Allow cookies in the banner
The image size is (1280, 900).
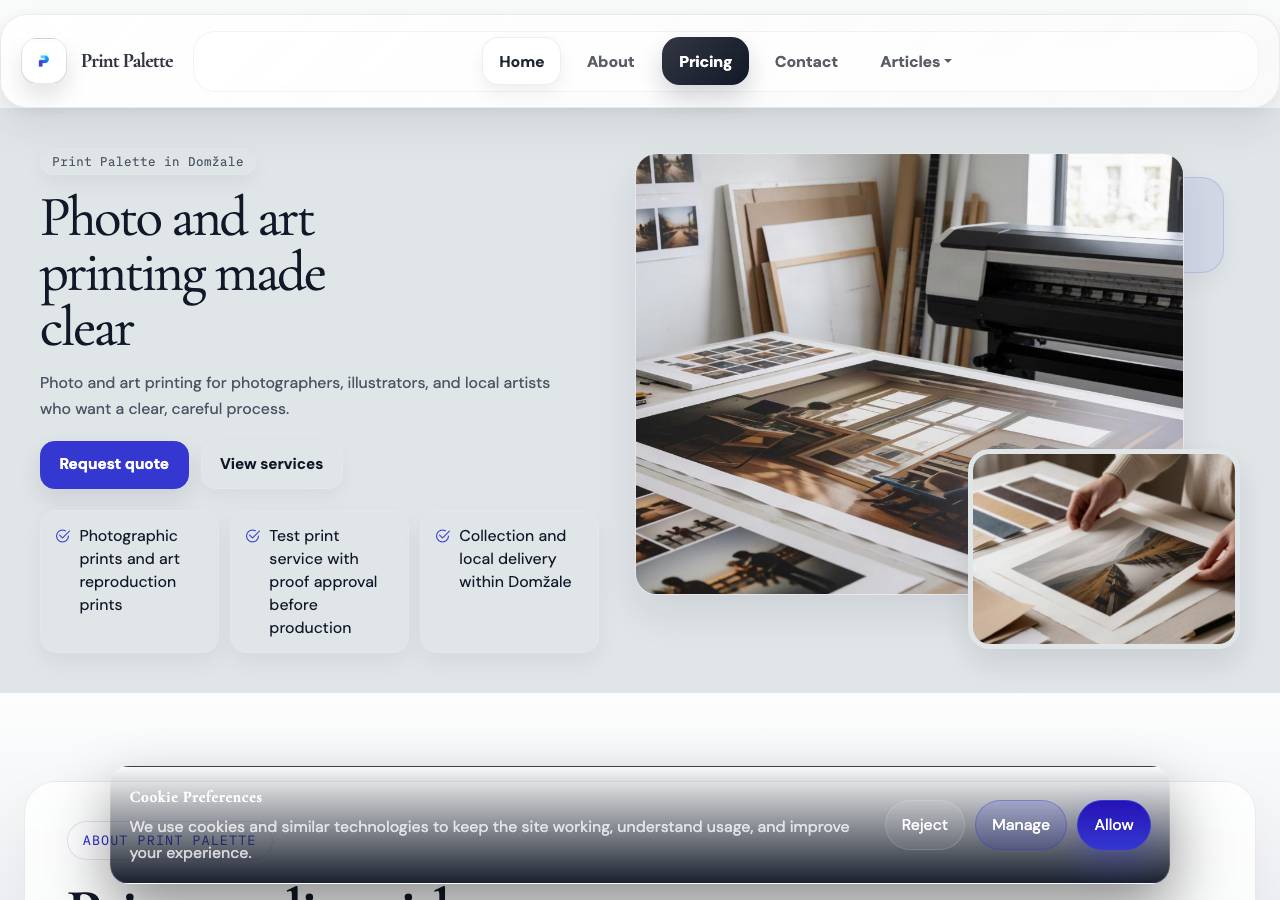pyautogui.click(x=1114, y=825)
